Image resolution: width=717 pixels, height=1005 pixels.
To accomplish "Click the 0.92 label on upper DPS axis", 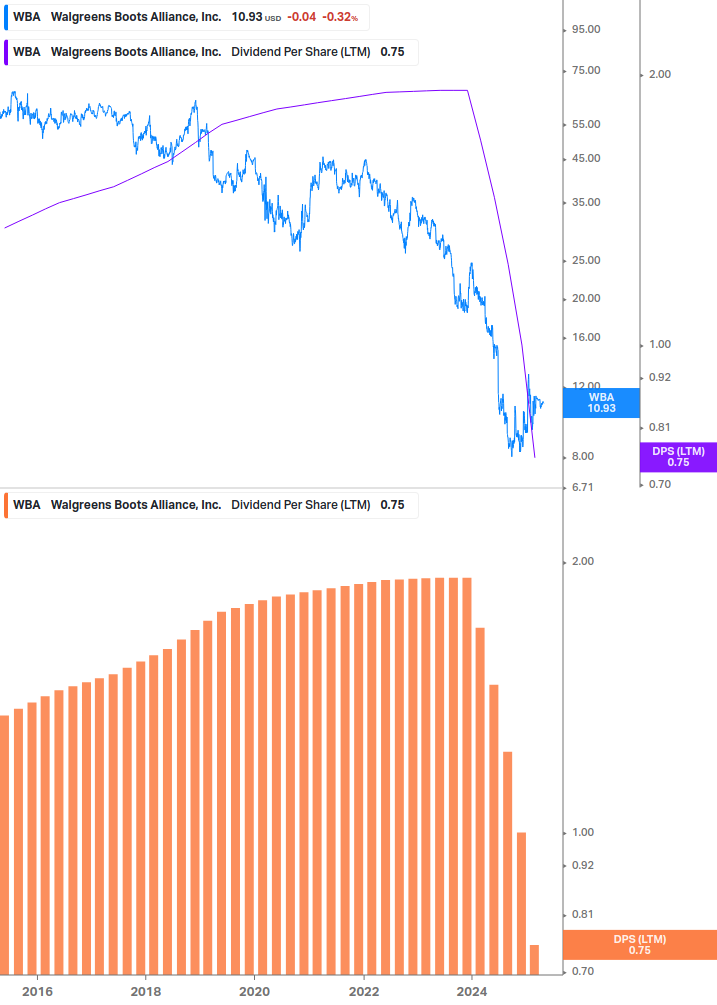I will click(660, 378).
